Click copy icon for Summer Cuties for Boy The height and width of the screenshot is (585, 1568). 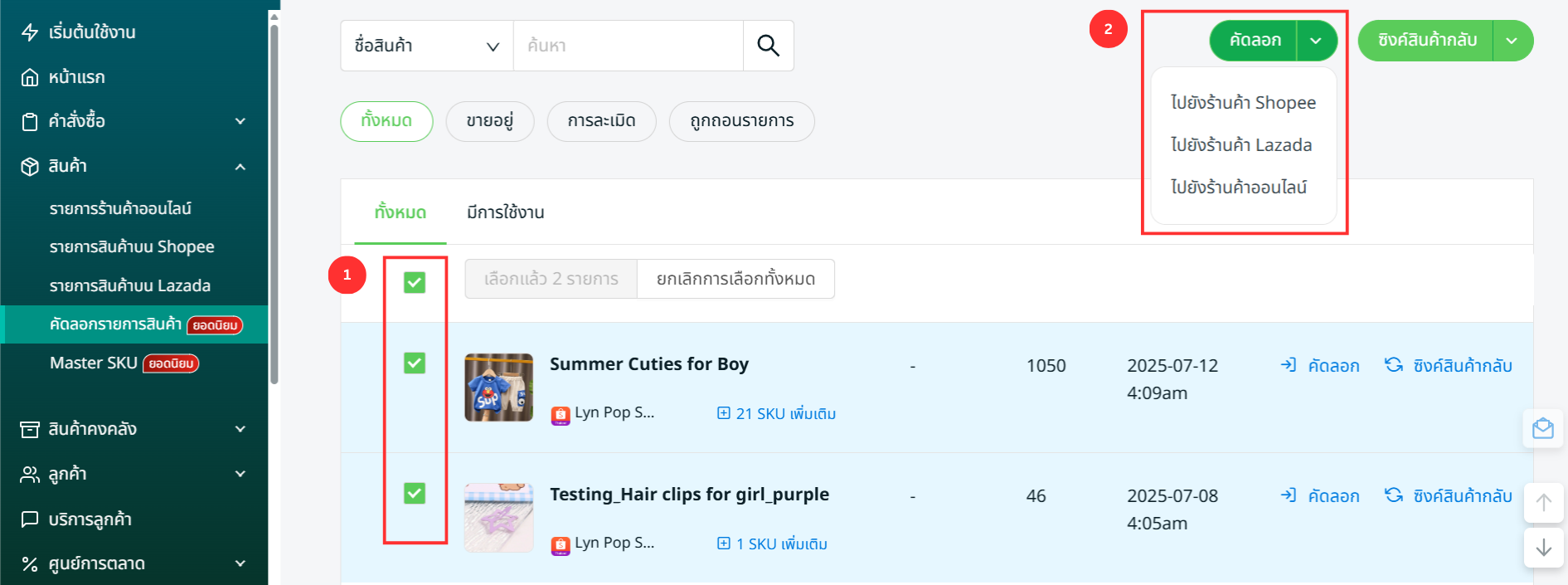[1289, 365]
